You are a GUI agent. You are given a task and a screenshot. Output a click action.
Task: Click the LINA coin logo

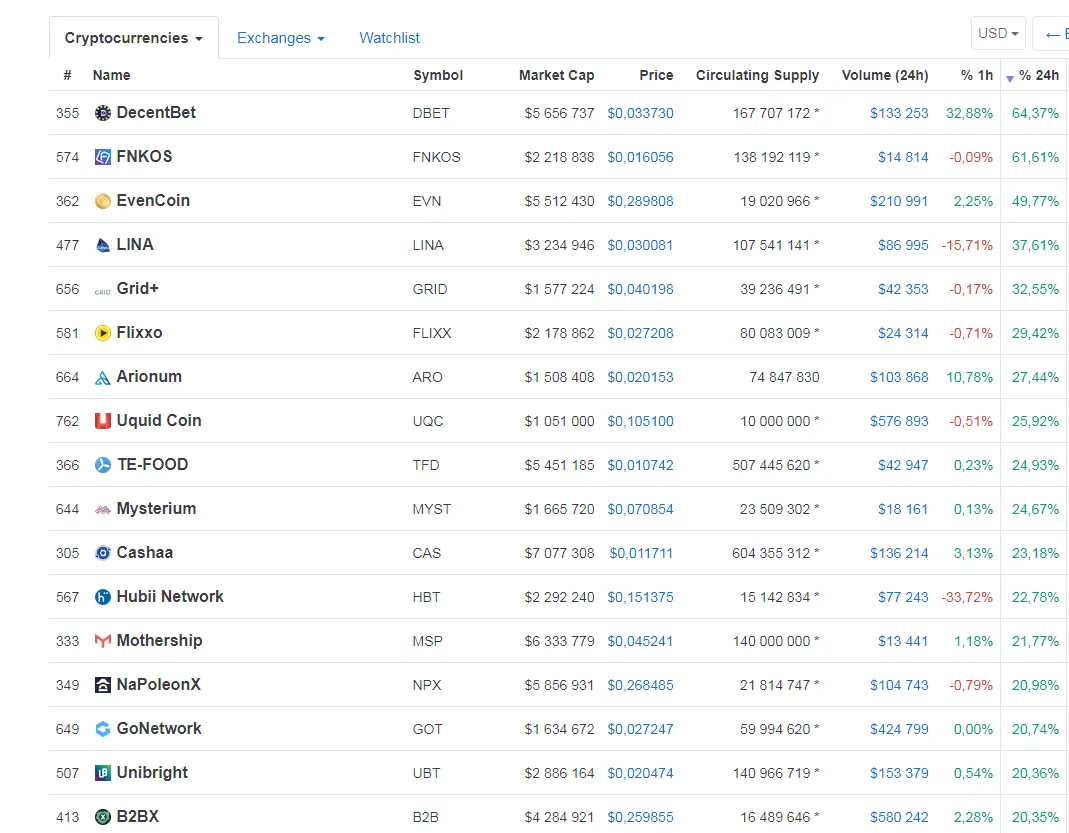pyautogui.click(x=102, y=245)
